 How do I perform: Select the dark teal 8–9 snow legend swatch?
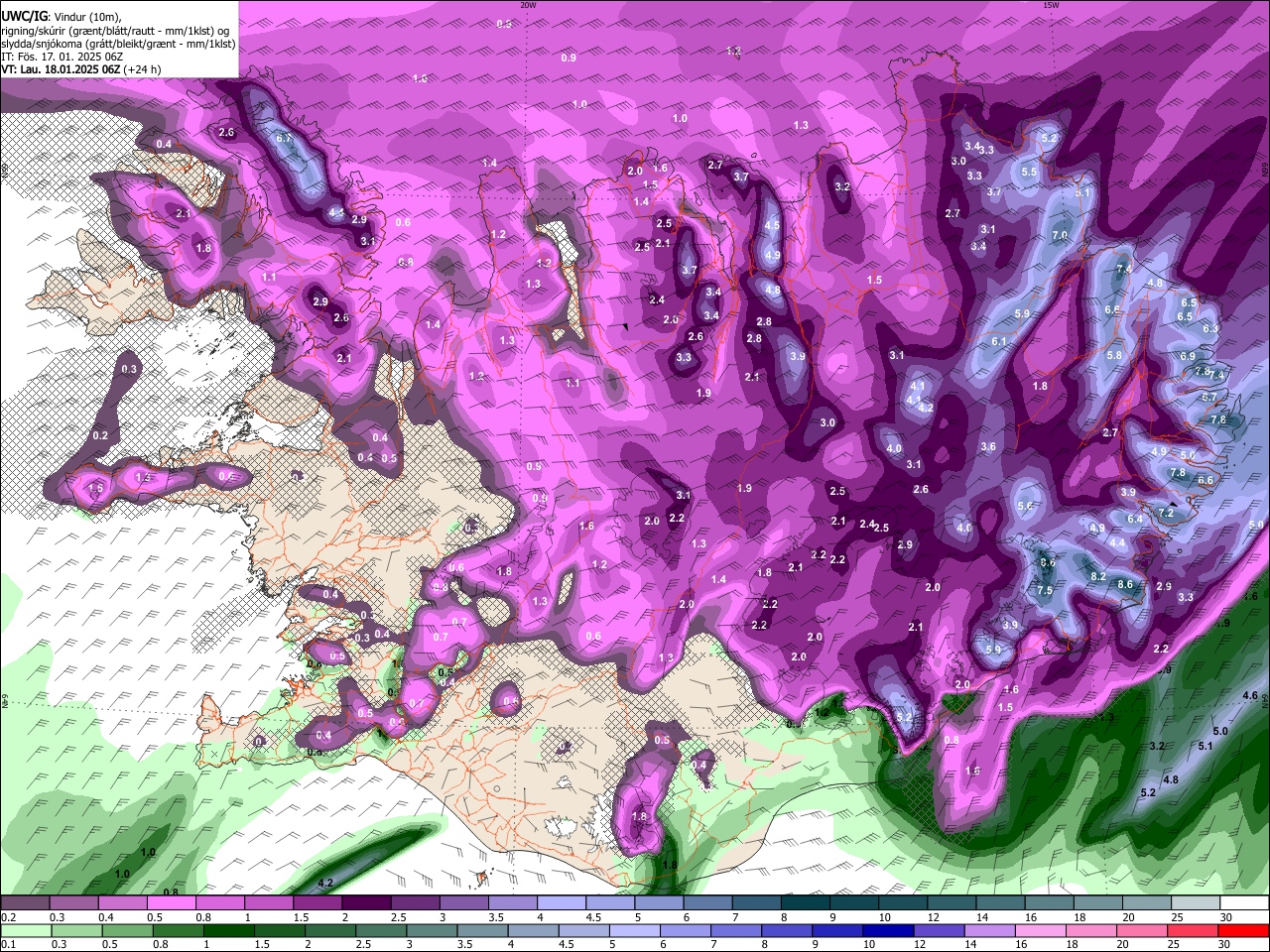pos(806,903)
